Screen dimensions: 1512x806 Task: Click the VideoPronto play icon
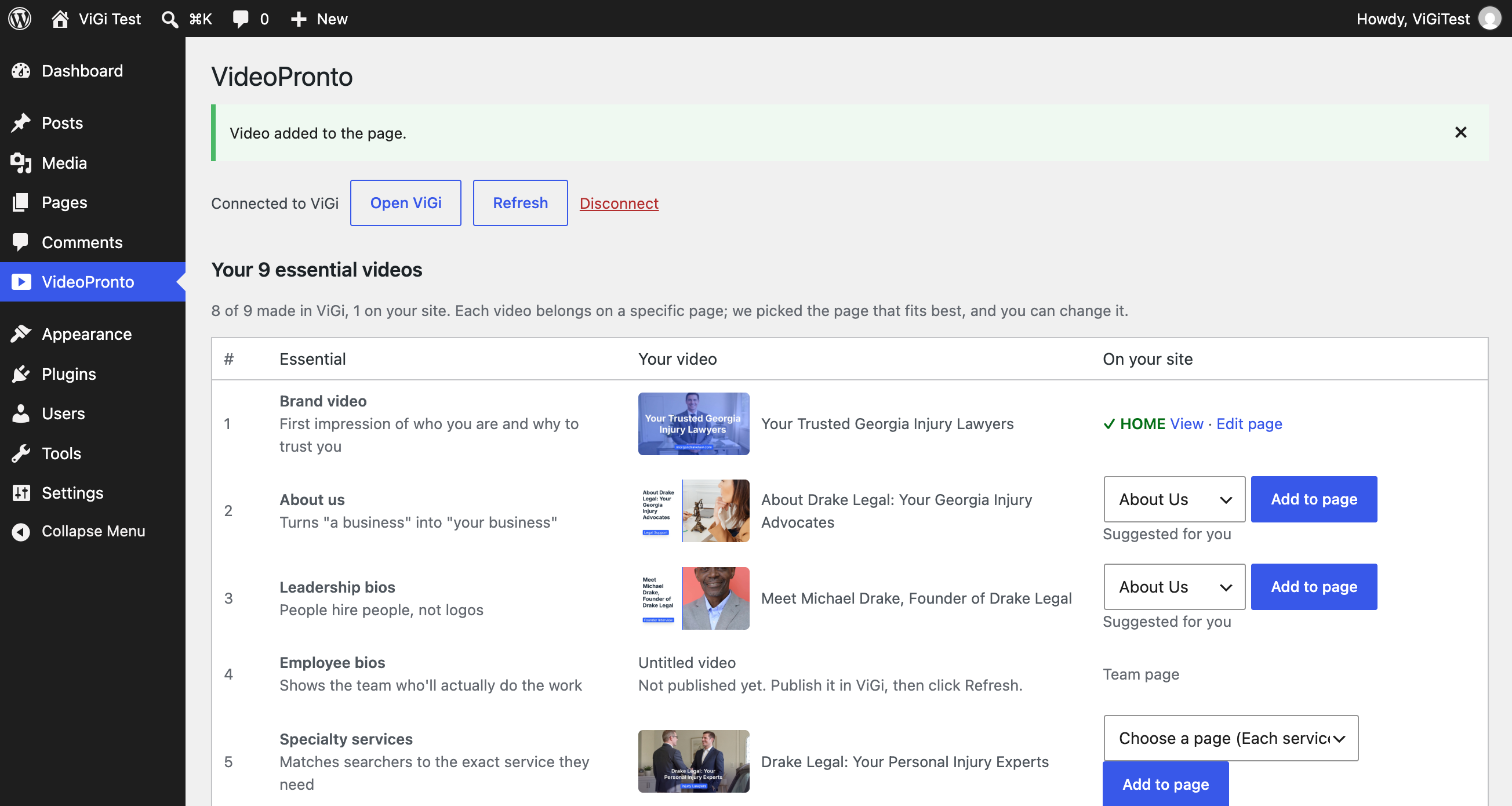pos(21,282)
